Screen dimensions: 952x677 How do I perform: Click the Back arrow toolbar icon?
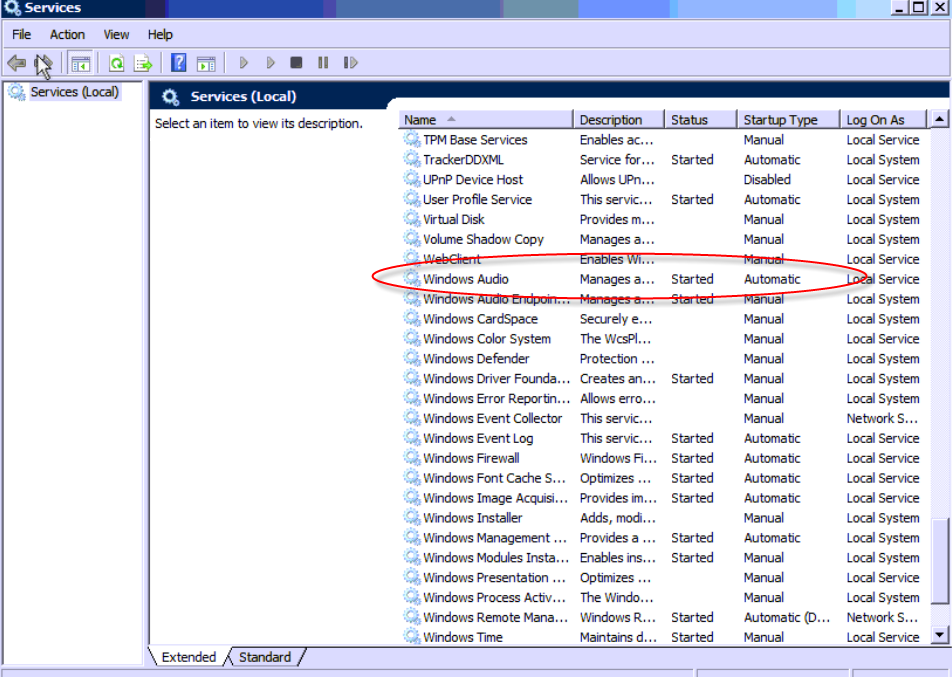(17, 63)
